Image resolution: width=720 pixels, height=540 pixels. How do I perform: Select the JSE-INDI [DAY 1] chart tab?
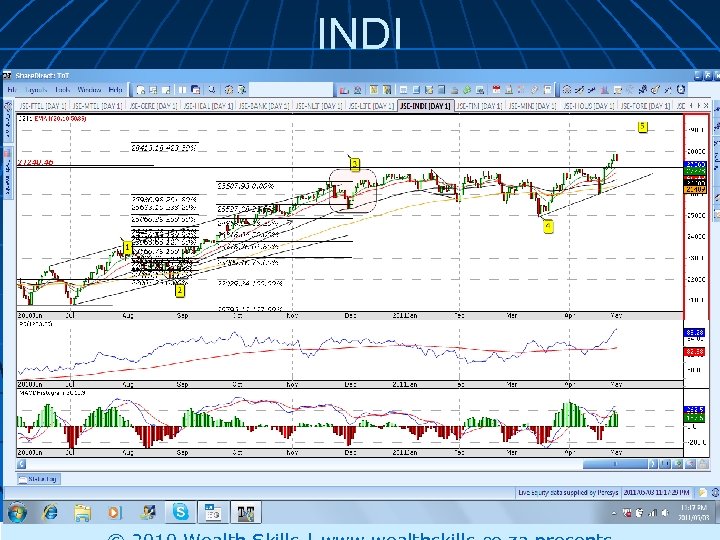(x=425, y=106)
